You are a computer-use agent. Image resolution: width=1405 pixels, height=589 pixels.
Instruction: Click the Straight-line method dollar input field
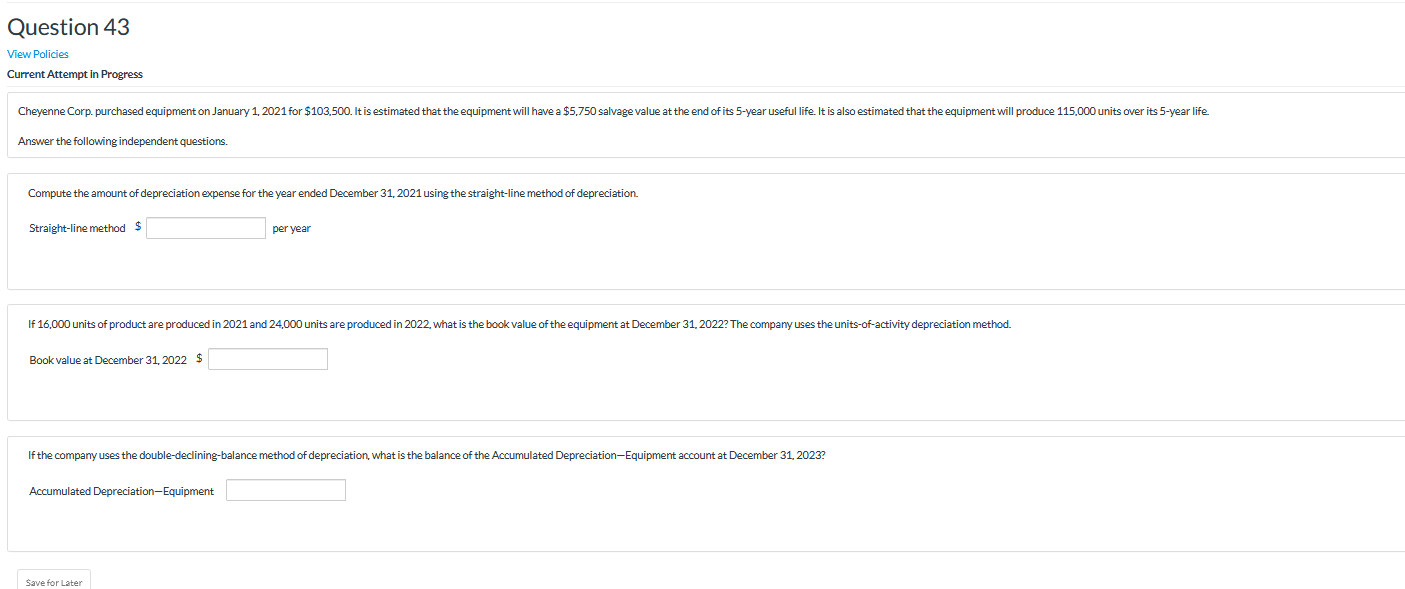tap(205, 227)
